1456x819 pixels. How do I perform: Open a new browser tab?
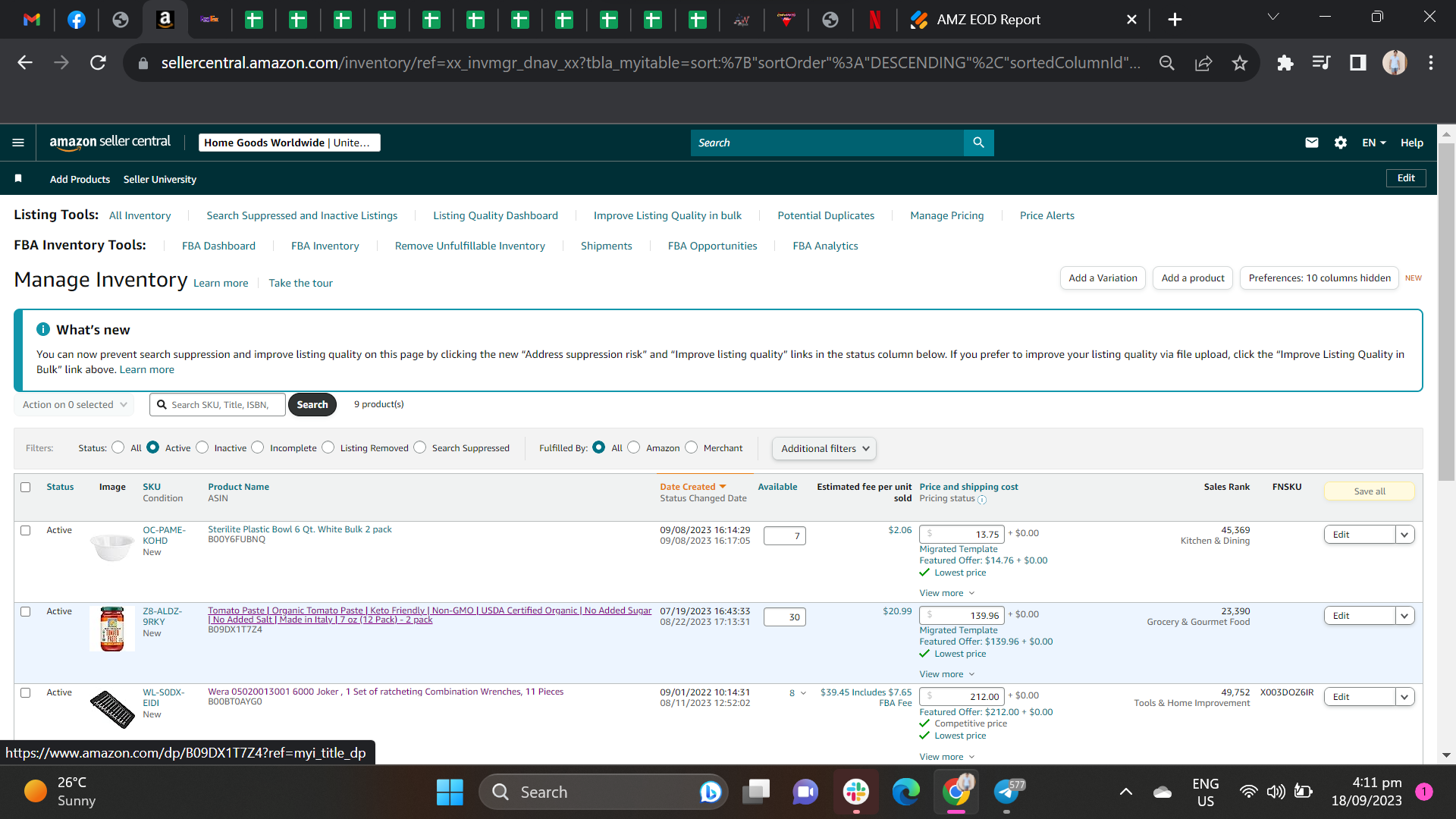click(x=1175, y=20)
